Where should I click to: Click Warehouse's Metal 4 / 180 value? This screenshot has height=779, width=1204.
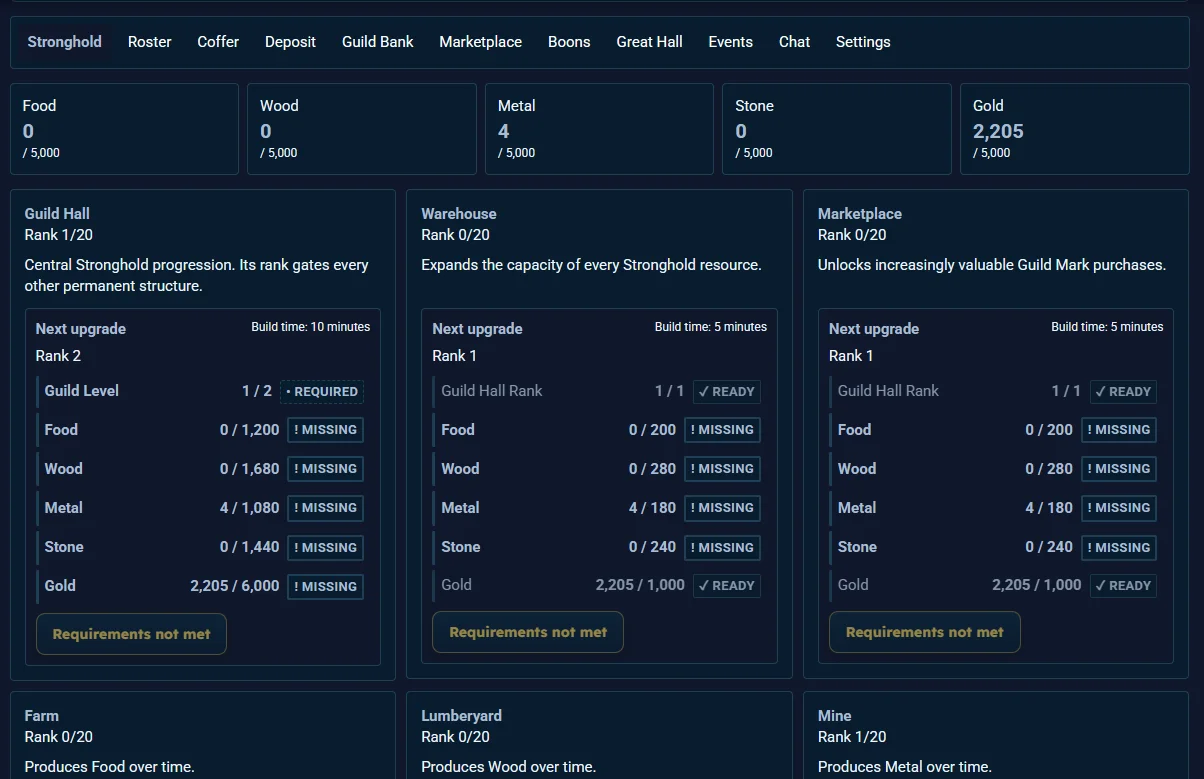(653, 508)
